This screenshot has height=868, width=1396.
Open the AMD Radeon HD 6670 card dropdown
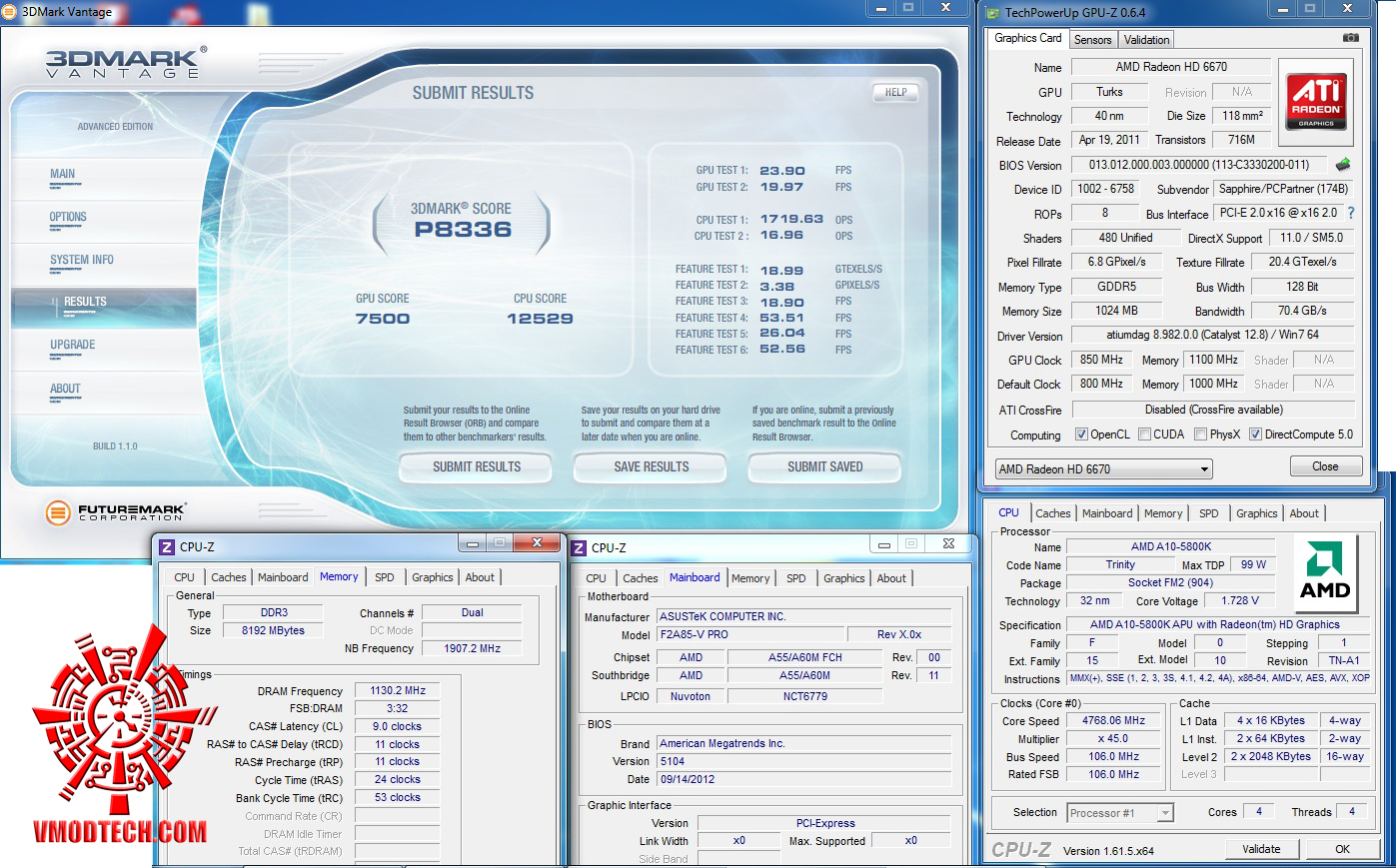coord(1203,468)
